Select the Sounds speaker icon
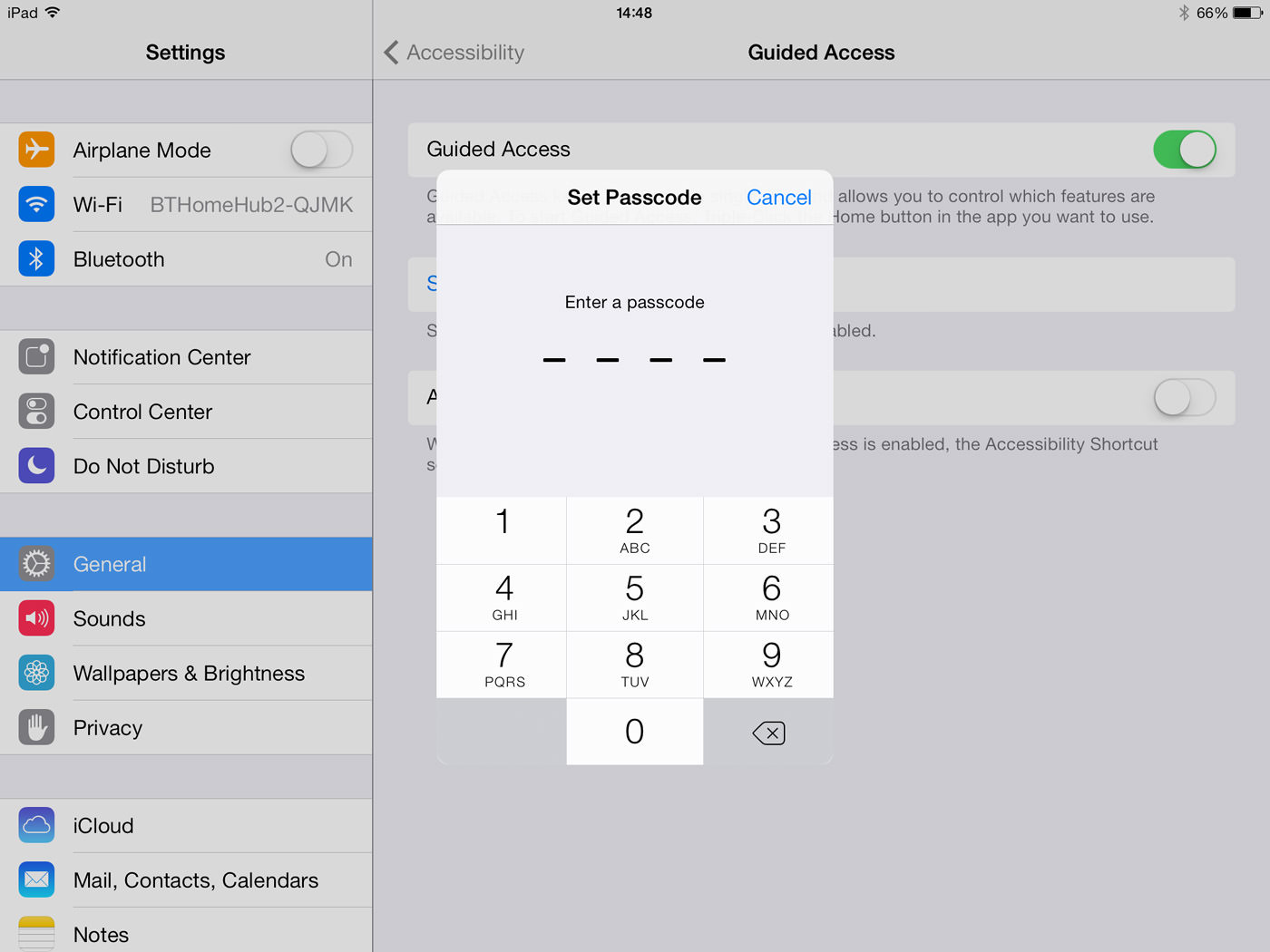Image resolution: width=1270 pixels, height=952 pixels. (36, 618)
